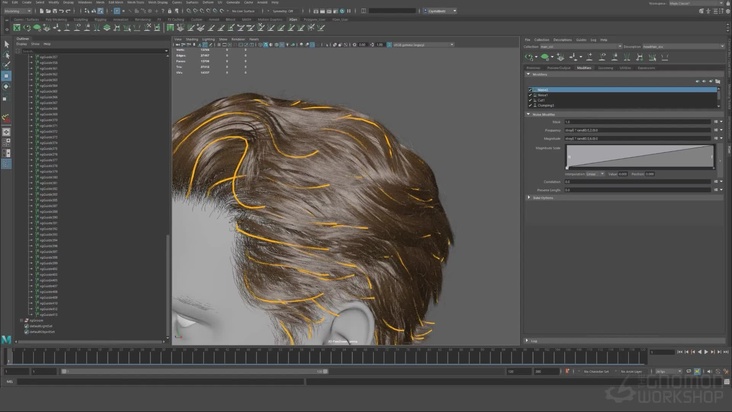This screenshot has height=412, width=732.
Task: Click the Undo arrow icon in status line
Action: (x=61, y=11)
